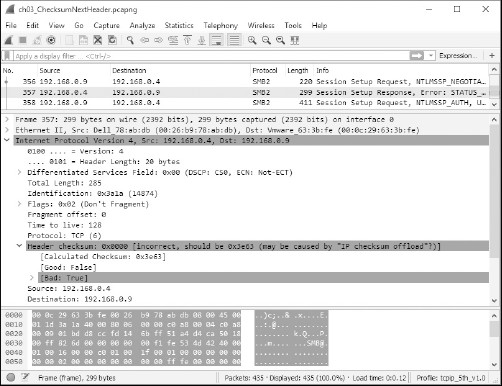Expand the Frame 357 tree node

7,119
